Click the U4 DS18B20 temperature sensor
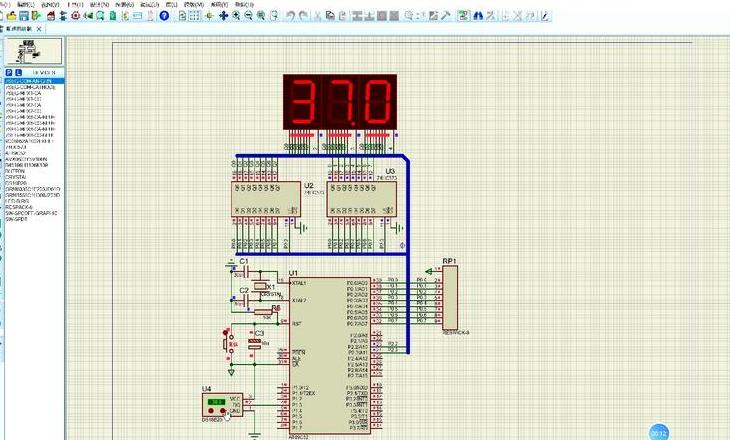The width and height of the screenshot is (730, 440). [x=222, y=405]
